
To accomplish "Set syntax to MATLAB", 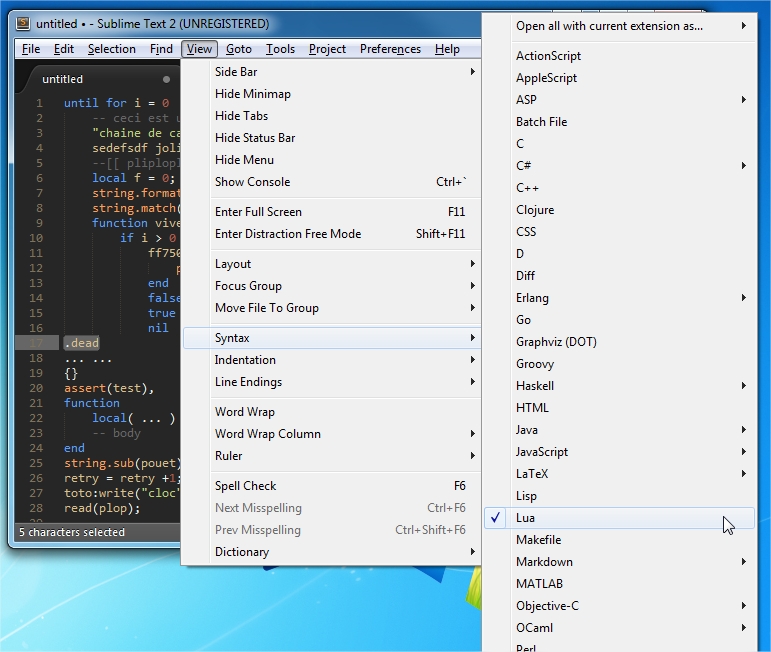I will [x=619, y=584].
